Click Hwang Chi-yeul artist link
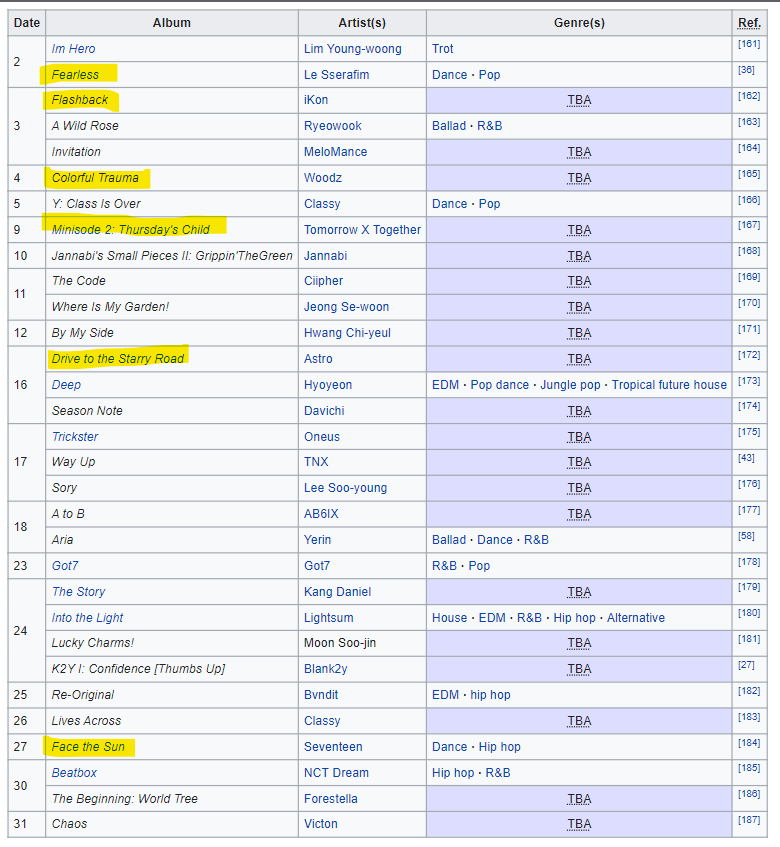This screenshot has height=847, width=780. (x=347, y=333)
